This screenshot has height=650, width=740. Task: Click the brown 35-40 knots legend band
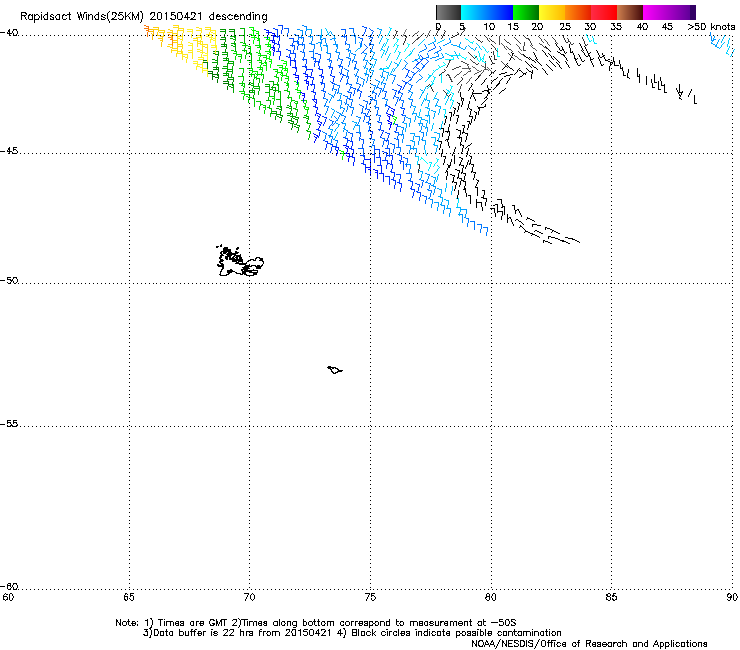[x=630, y=12]
